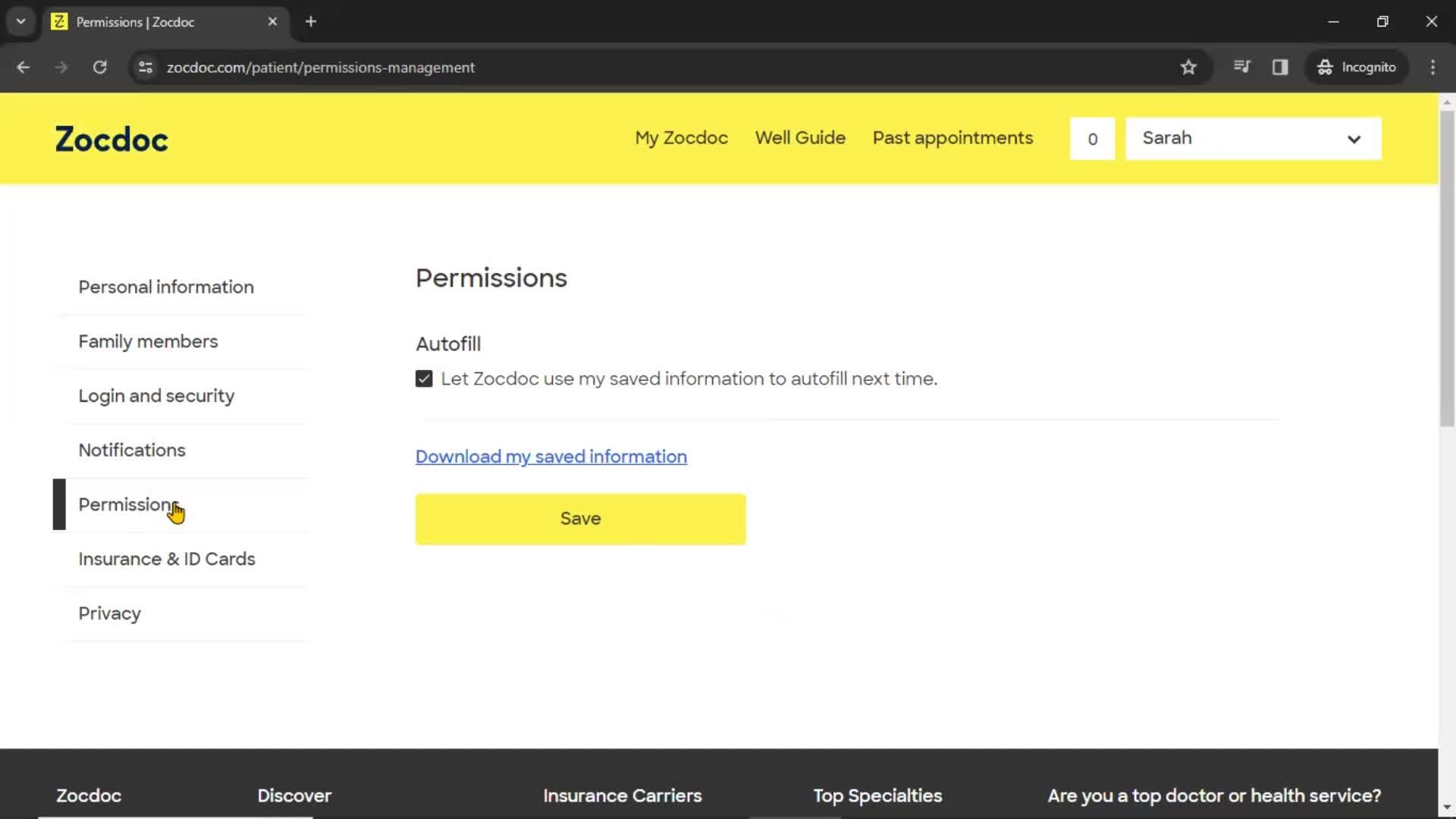
Task: Open Login and security settings
Action: [x=156, y=396]
